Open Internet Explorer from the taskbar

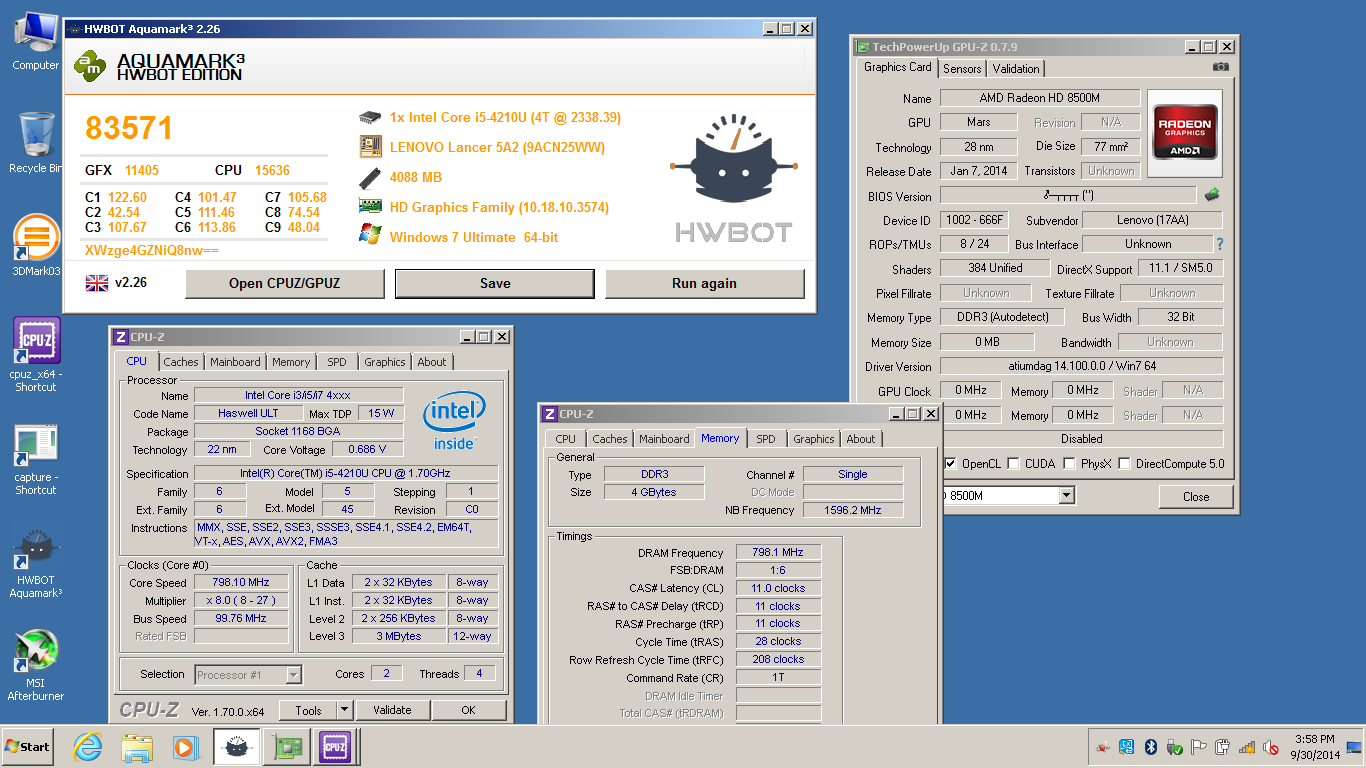[87, 747]
